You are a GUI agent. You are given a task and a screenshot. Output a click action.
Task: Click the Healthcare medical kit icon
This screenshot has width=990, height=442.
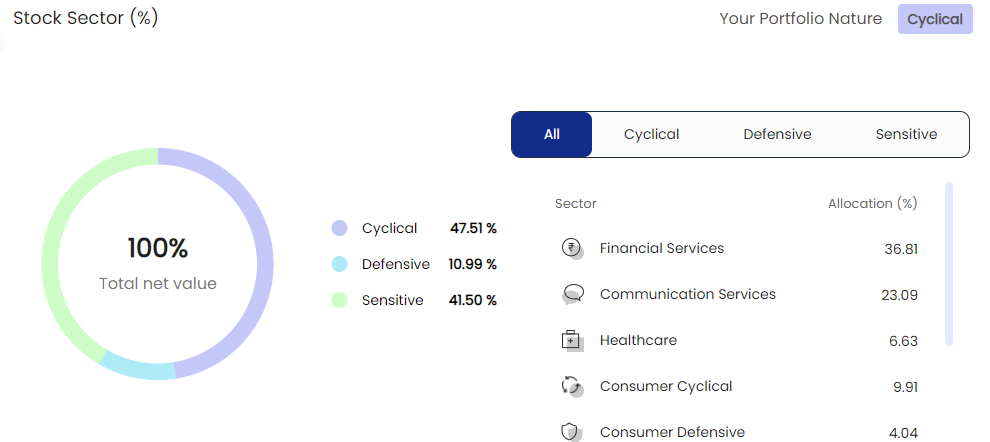click(572, 341)
